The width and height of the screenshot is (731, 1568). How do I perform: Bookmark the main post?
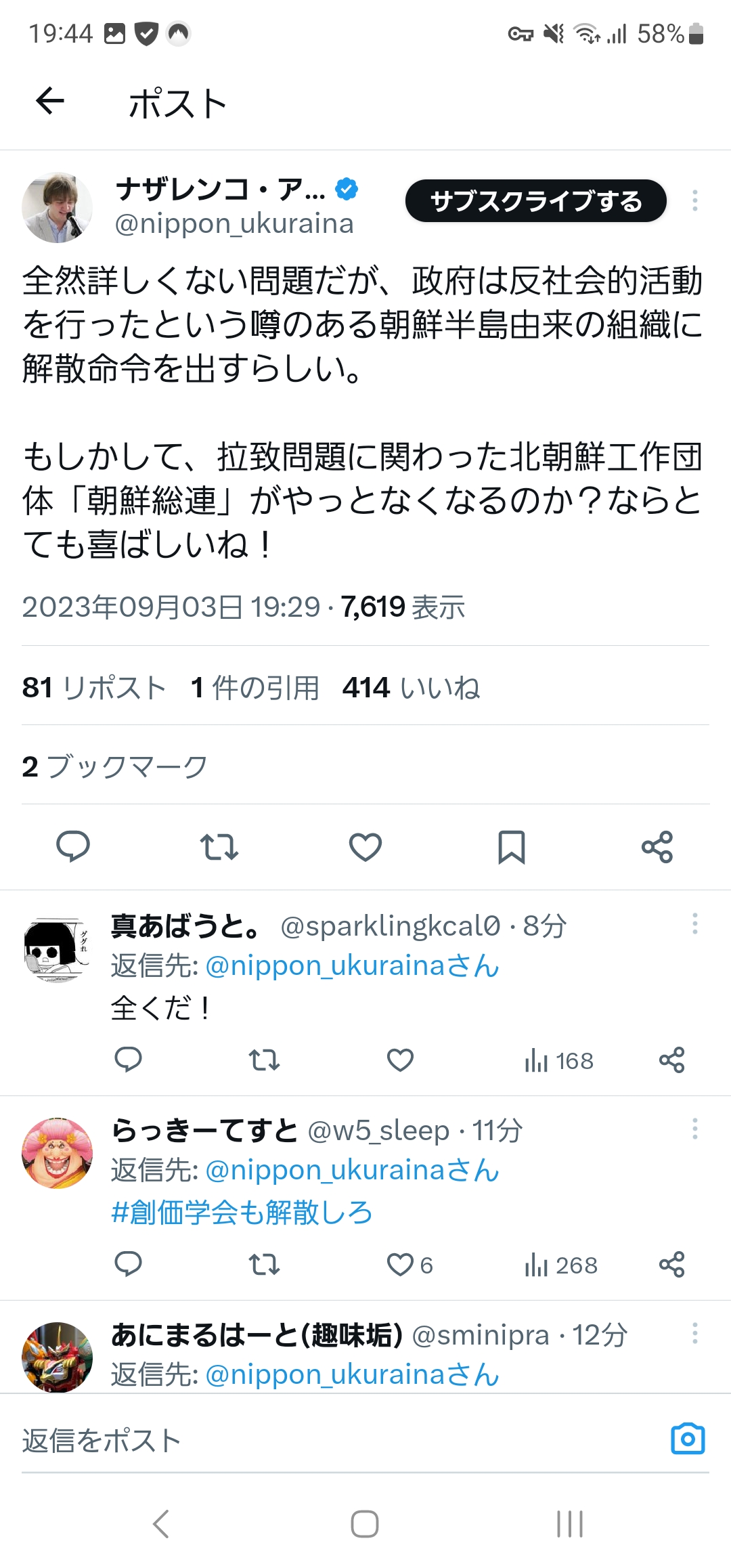click(512, 846)
